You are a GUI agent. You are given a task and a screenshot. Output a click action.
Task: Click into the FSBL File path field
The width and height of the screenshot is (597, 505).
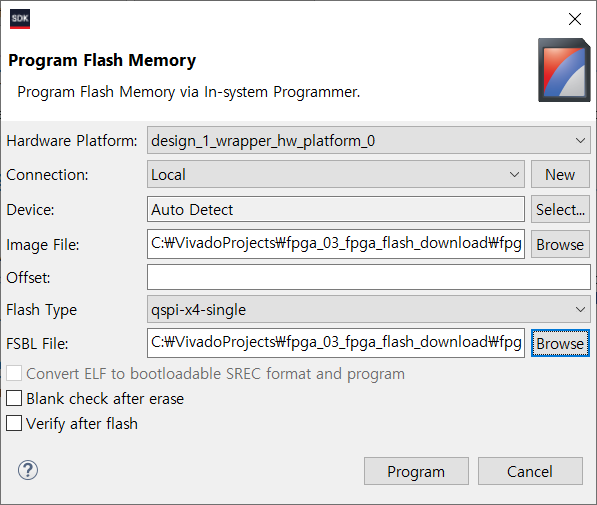[336, 343]
